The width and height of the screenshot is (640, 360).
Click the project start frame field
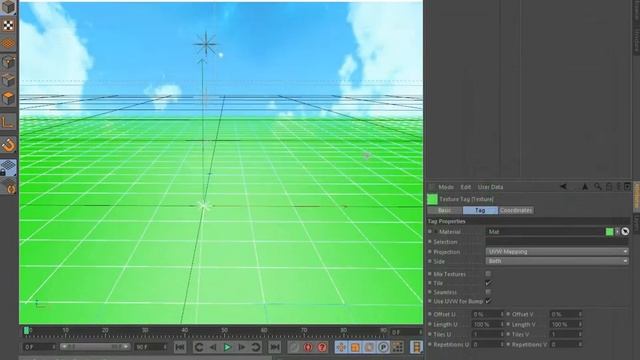tap(40, 347)
